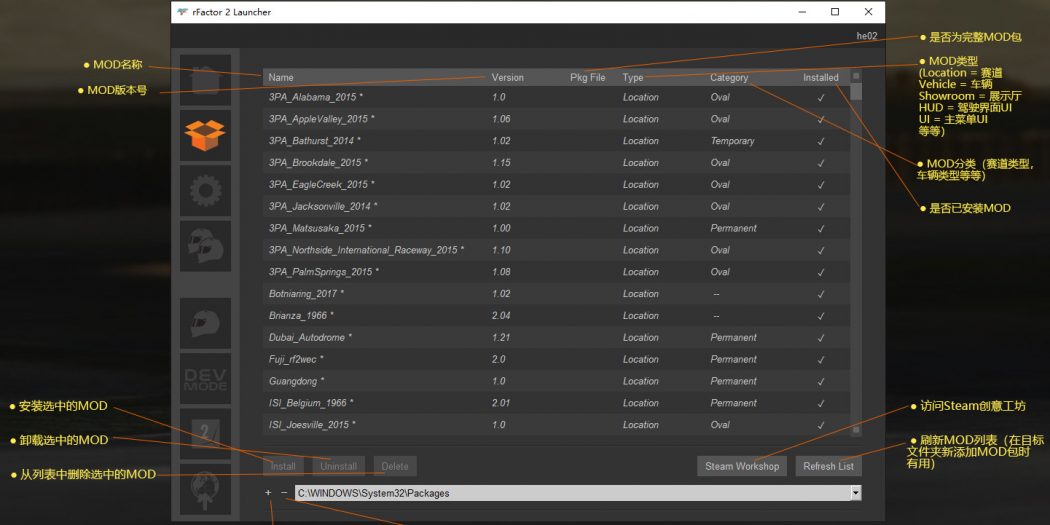The height and width of the screenshot is (525, 1050).
Task: Toggle the installed checkmark for Dubai_Autodrome
Action: click(821, 338)
